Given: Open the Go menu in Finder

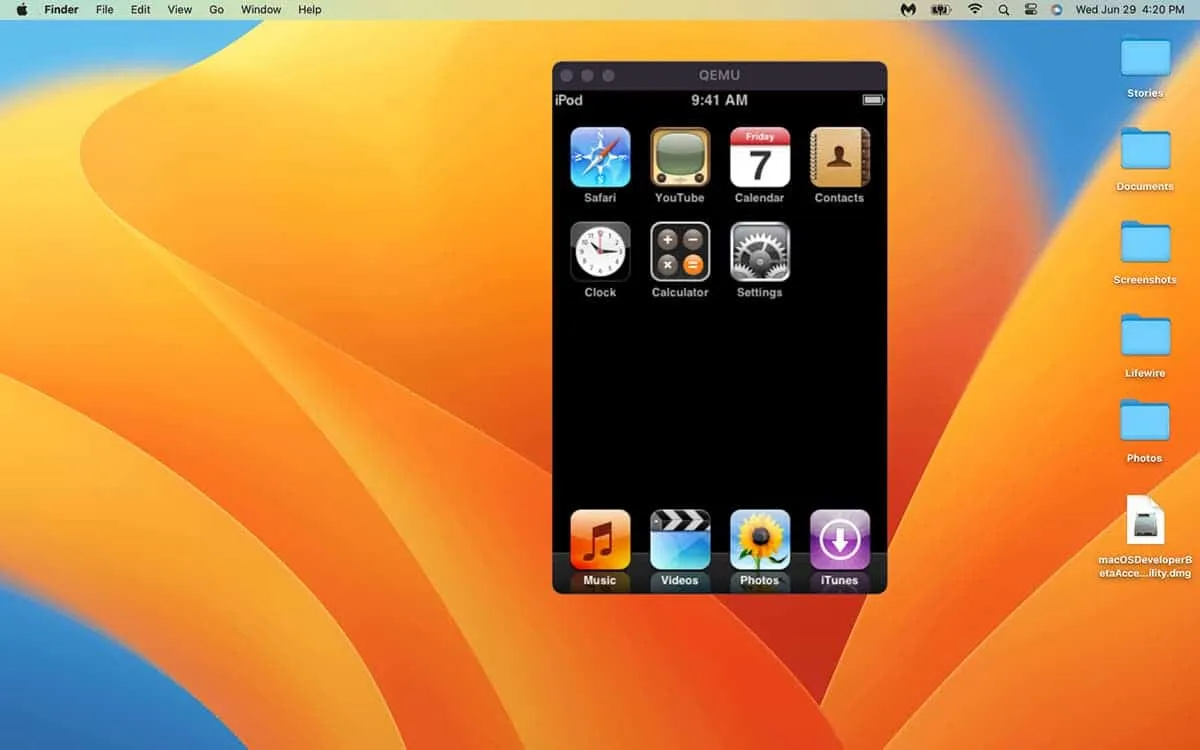Looking at the screenshot, I should [216, 9].
